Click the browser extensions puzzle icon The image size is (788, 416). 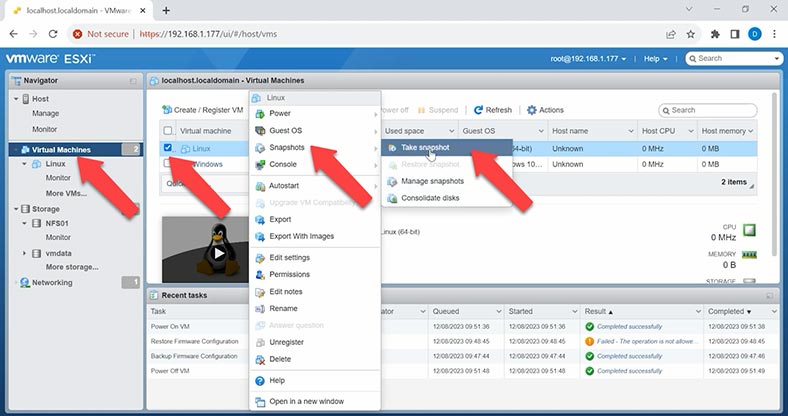tap(715, 34)
